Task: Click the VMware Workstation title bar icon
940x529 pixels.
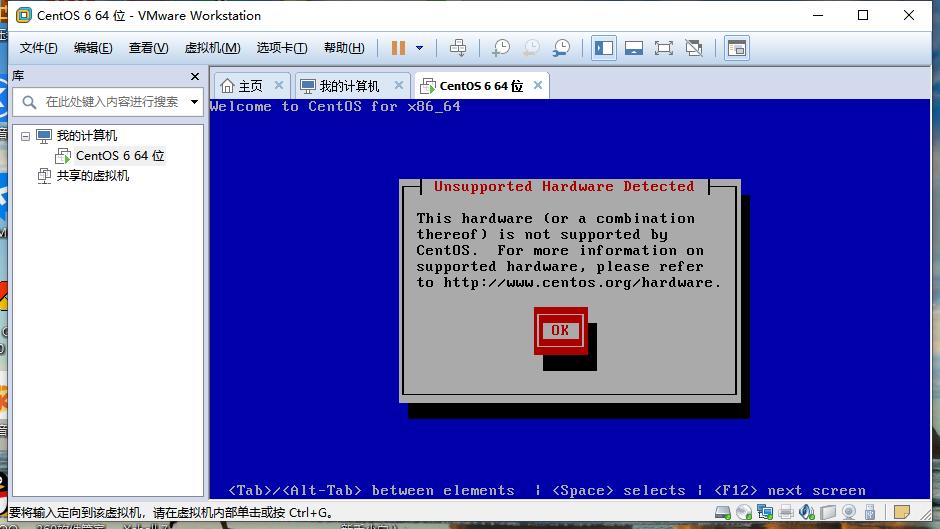Action: coord(23,16)
